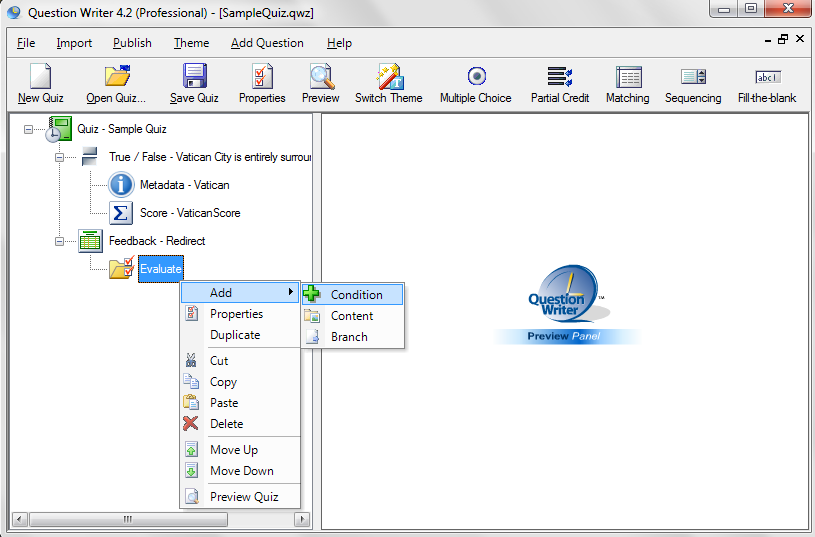815x537 pixels.
Task: Open quiz Properties from the toolbar
Action: pos(262,76)
